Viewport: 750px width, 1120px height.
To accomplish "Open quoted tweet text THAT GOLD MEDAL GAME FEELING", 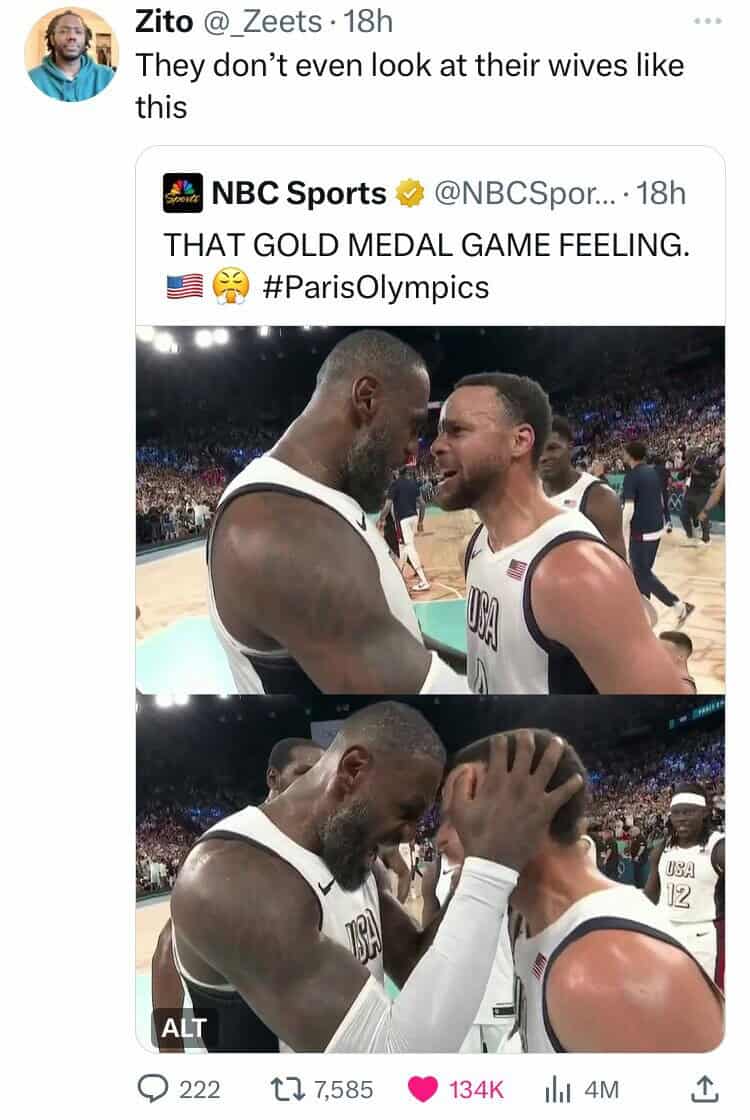I will point(426,245).
